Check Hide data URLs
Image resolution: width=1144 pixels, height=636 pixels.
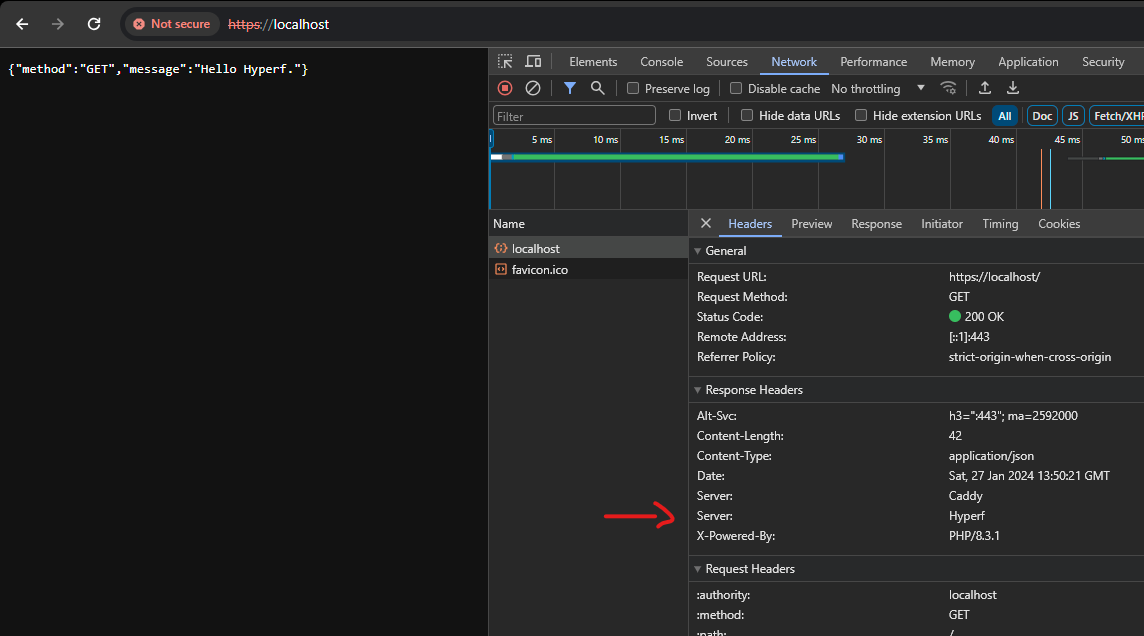click(746, 115)
